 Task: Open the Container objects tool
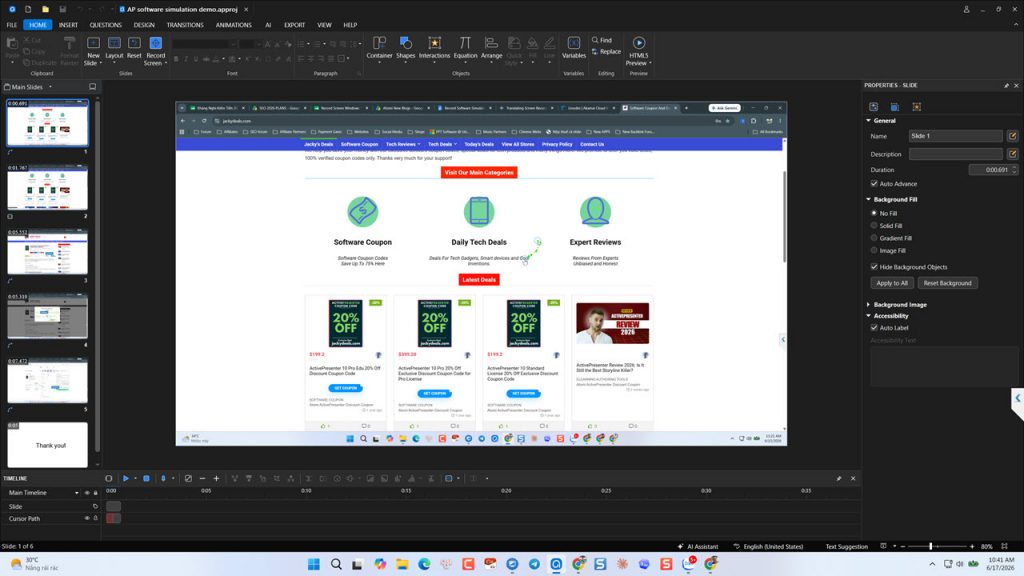[379, 48]
